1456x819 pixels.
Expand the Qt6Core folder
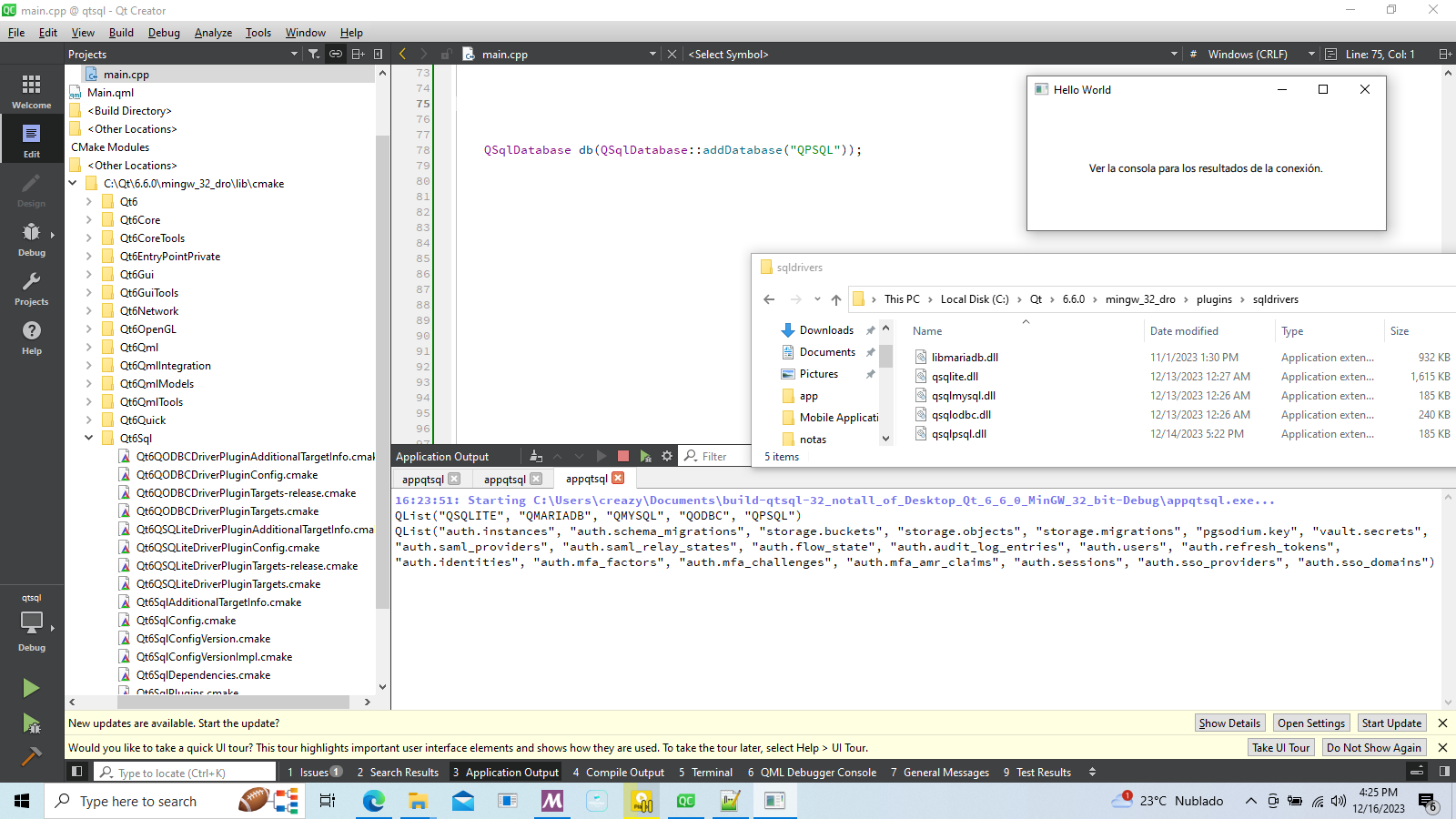coord(89,219)
